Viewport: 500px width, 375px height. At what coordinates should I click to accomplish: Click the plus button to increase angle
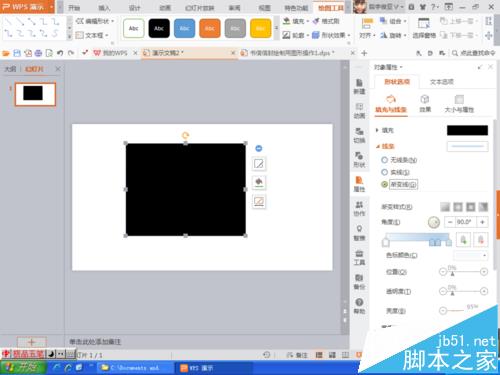tap(482, 222)
